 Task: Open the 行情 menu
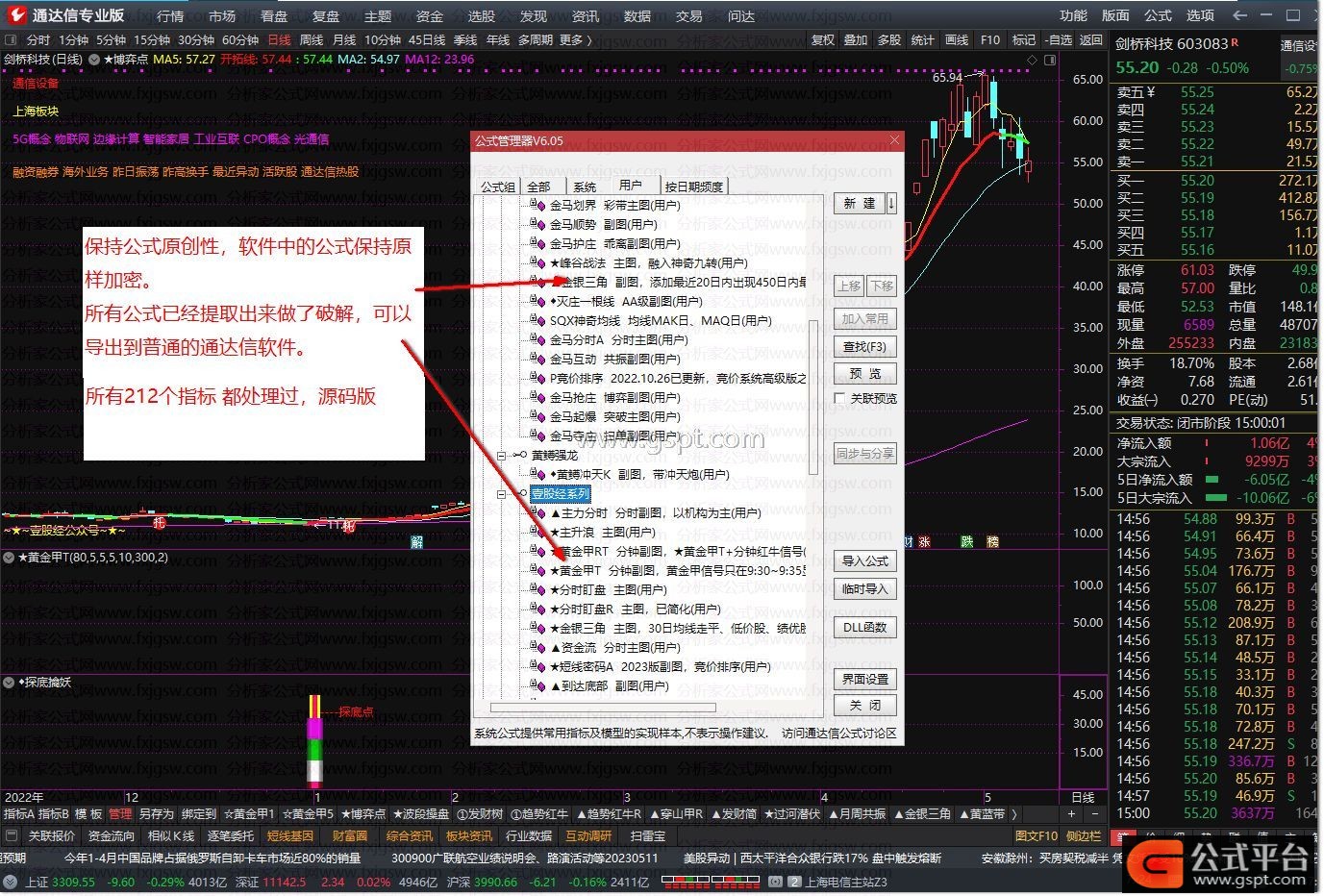[x=170, y=15]
